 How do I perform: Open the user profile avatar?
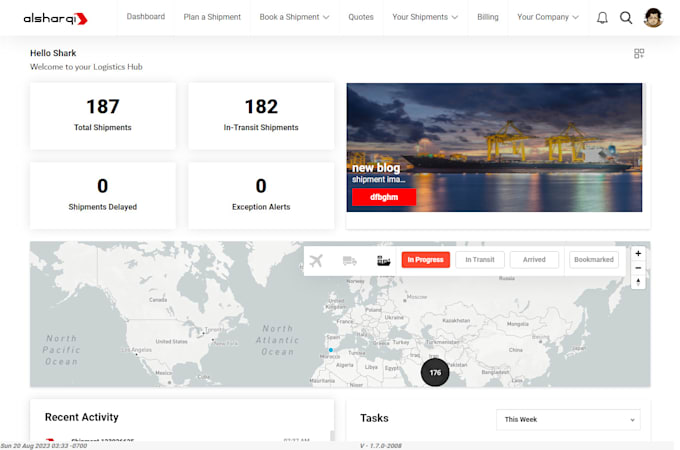(x=653, y=18)
